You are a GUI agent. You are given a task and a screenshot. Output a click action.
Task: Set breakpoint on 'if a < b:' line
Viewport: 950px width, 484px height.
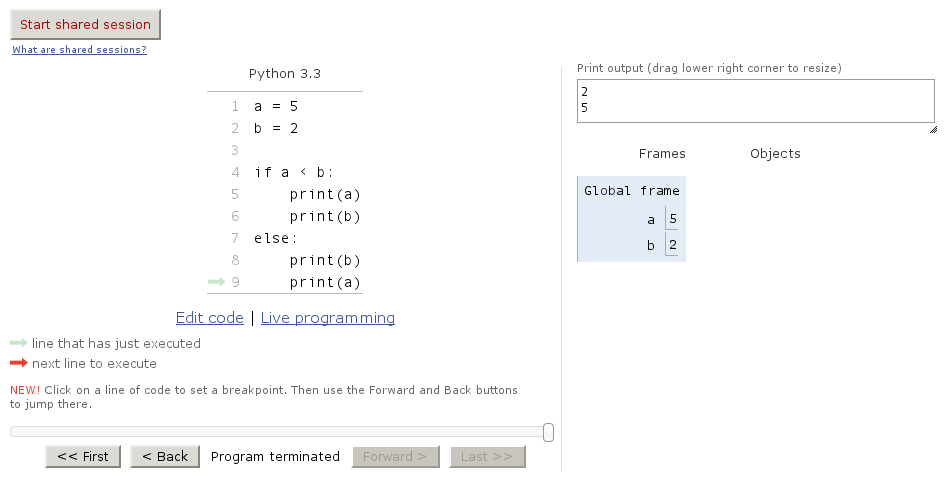click(293, 172)
